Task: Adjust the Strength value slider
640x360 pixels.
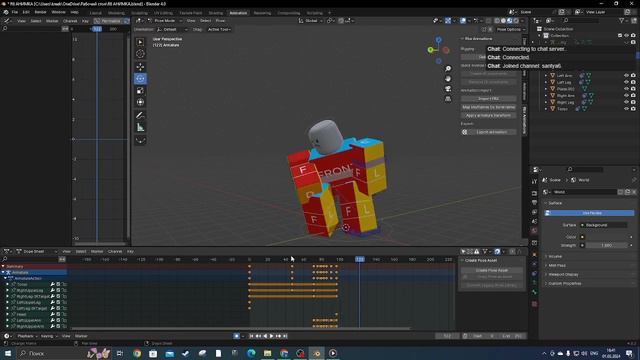Action: pyautogui.click(x=607, y=245)
